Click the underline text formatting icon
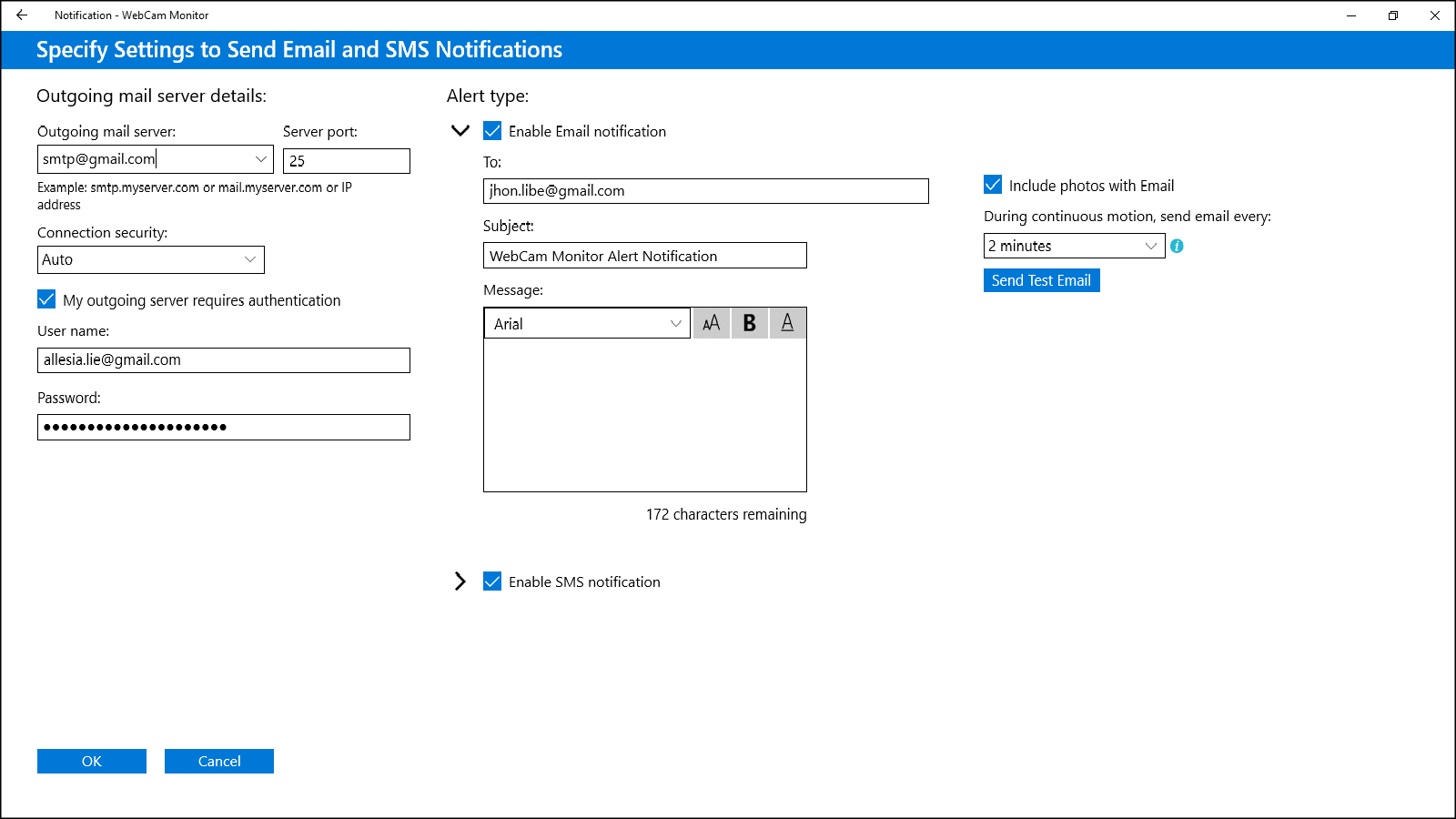This screenshot has height=819, width=1456. tap(788, 323)
